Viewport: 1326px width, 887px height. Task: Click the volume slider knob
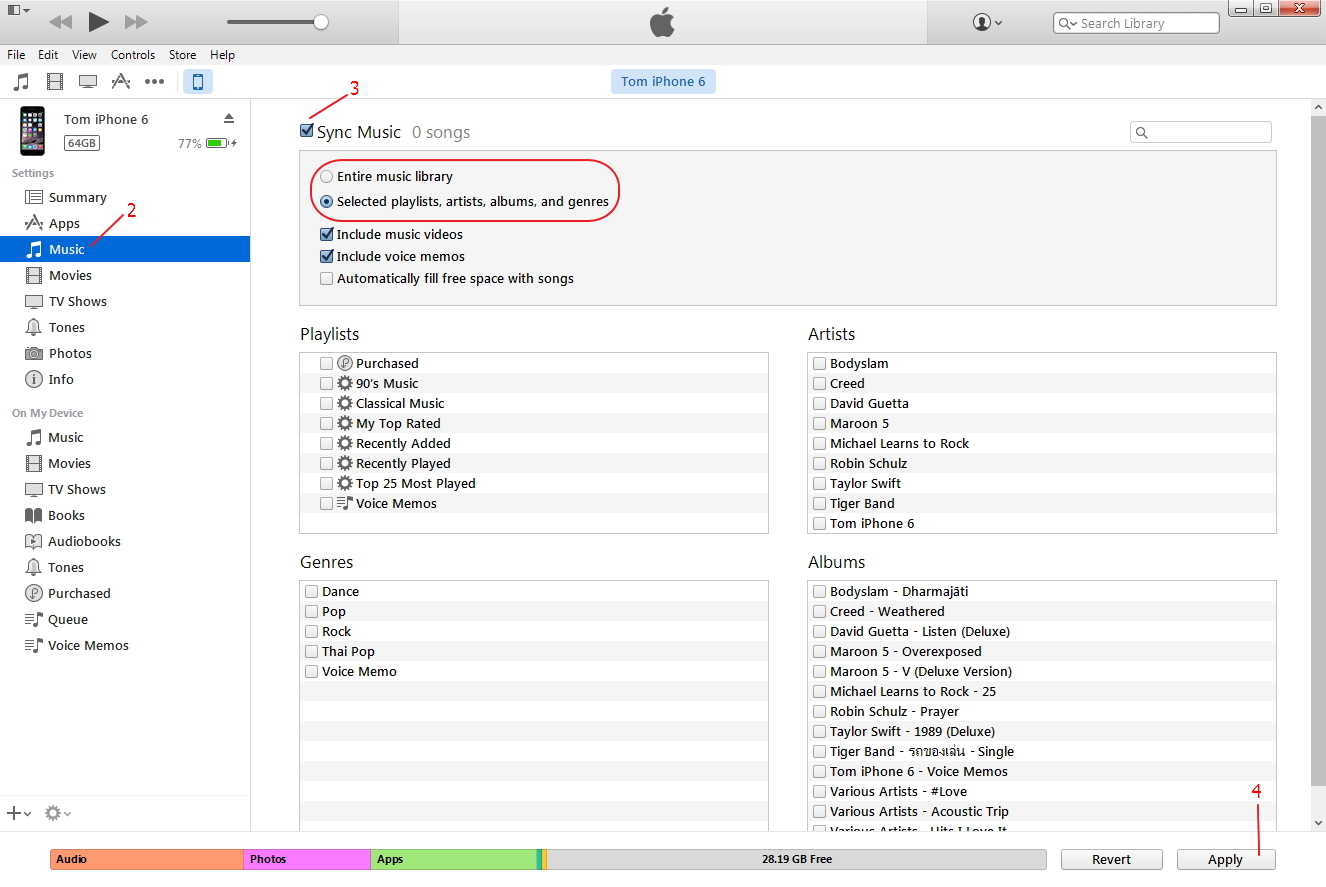(321, 22)
